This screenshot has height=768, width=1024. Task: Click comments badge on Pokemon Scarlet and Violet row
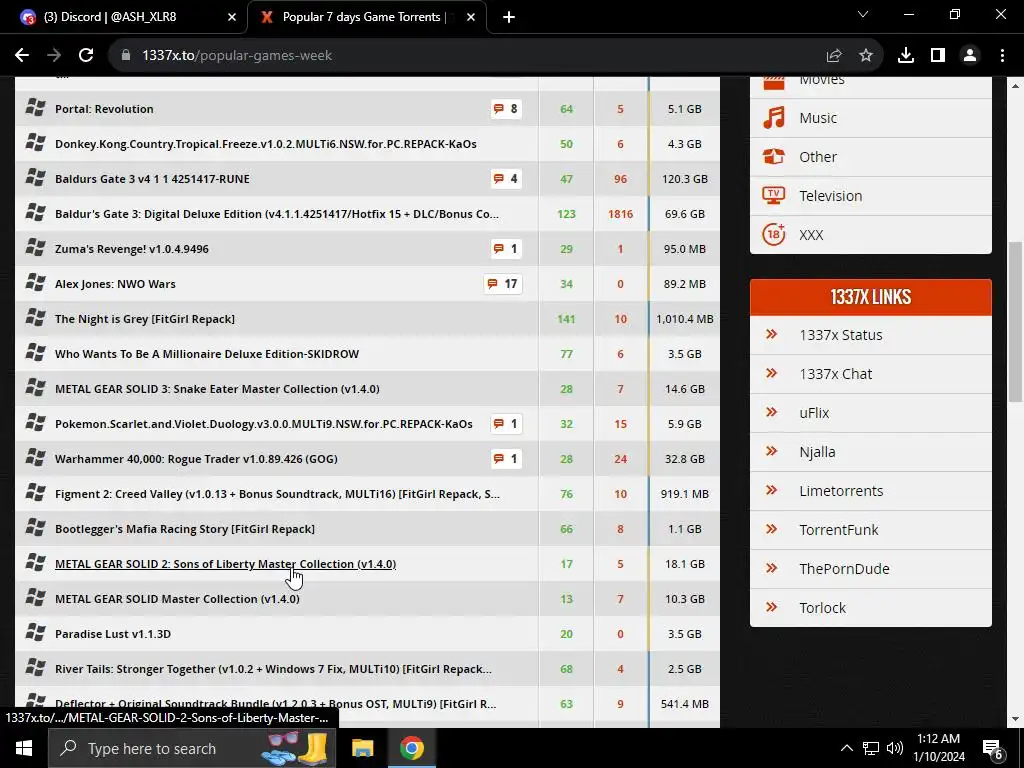pos(506,424)
